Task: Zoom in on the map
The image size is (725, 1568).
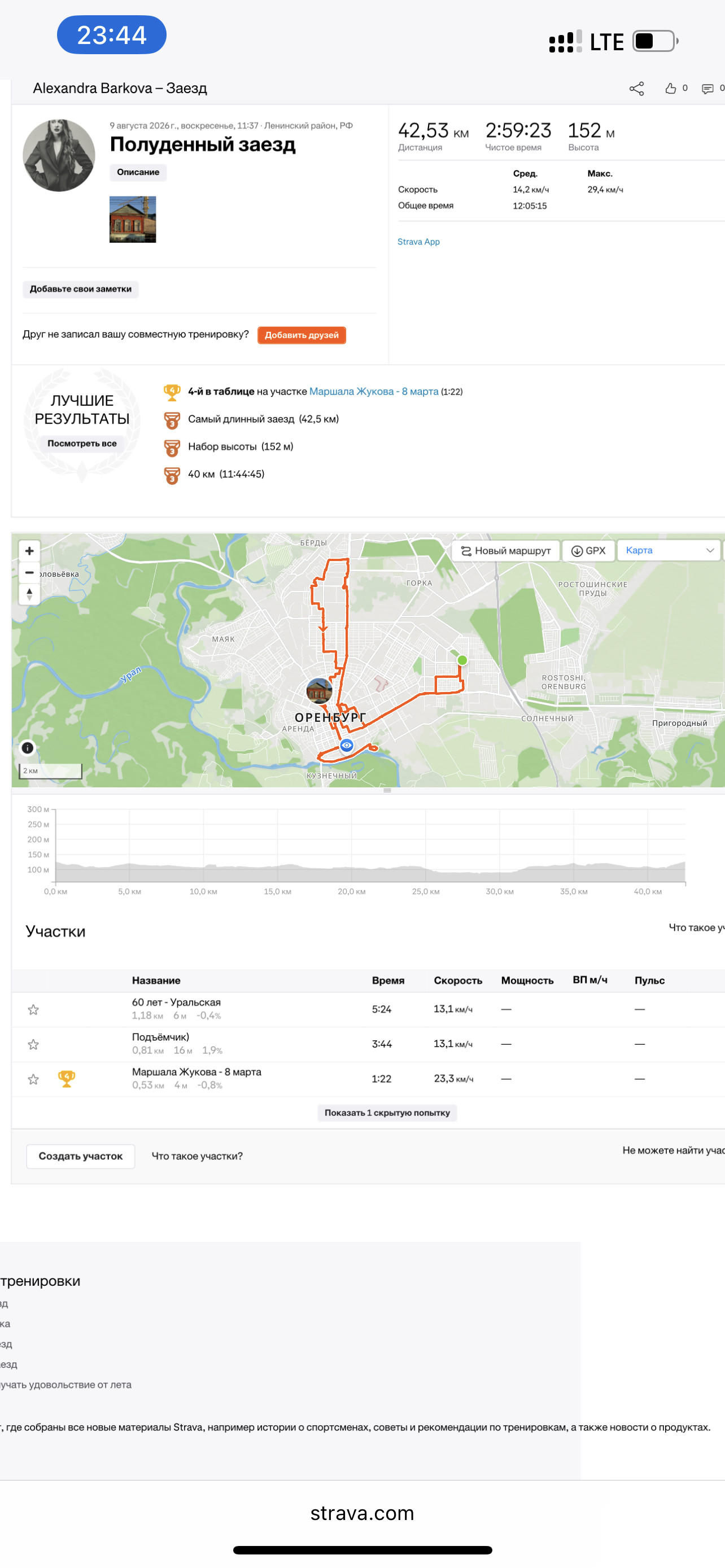Action: [29, 551]
